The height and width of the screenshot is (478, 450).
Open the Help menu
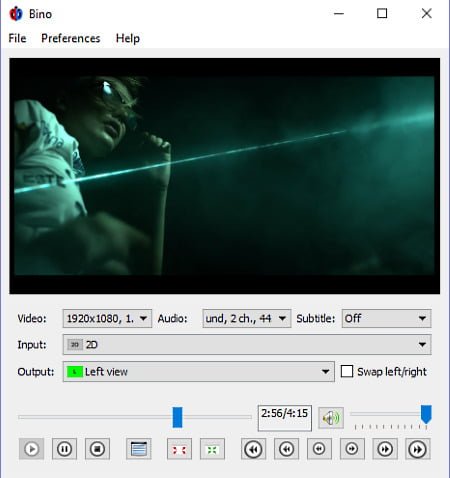point(128,38)
